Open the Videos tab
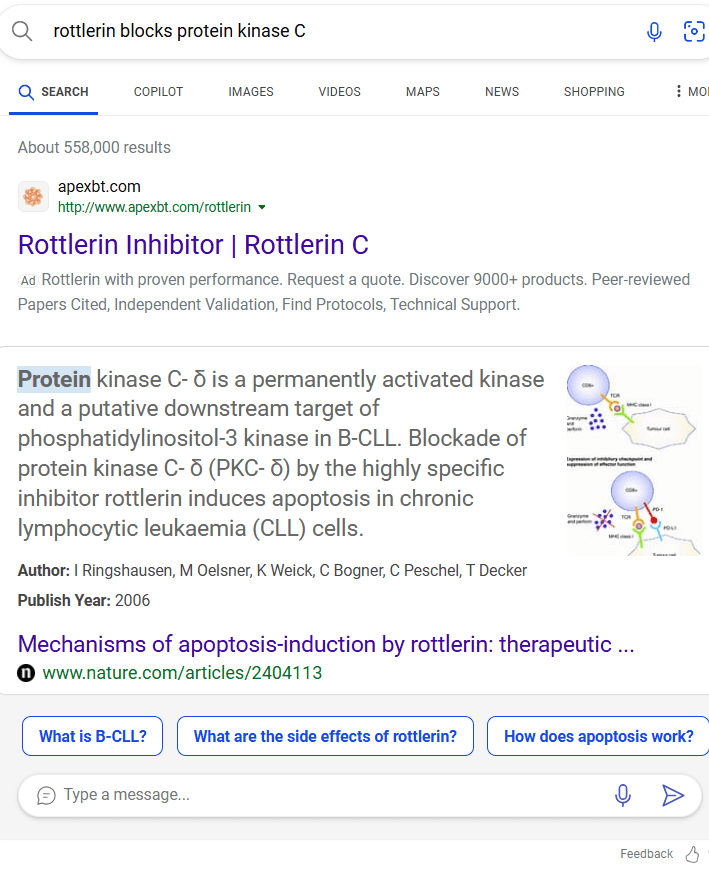Viewport: 709px width, 874px height. (x=339, y=91)
